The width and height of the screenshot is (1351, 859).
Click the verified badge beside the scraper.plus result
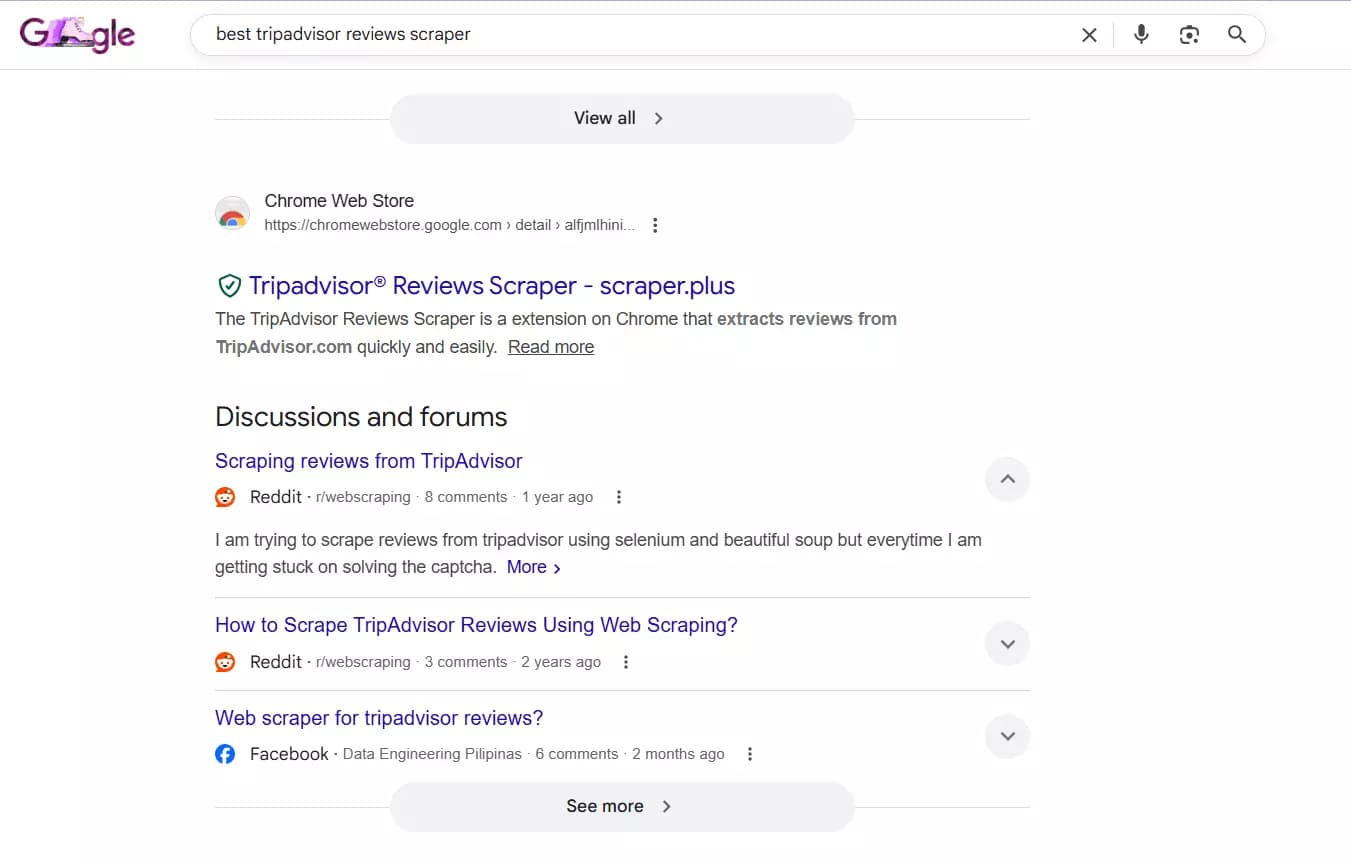pyautogui.click(x=230, y=285)
